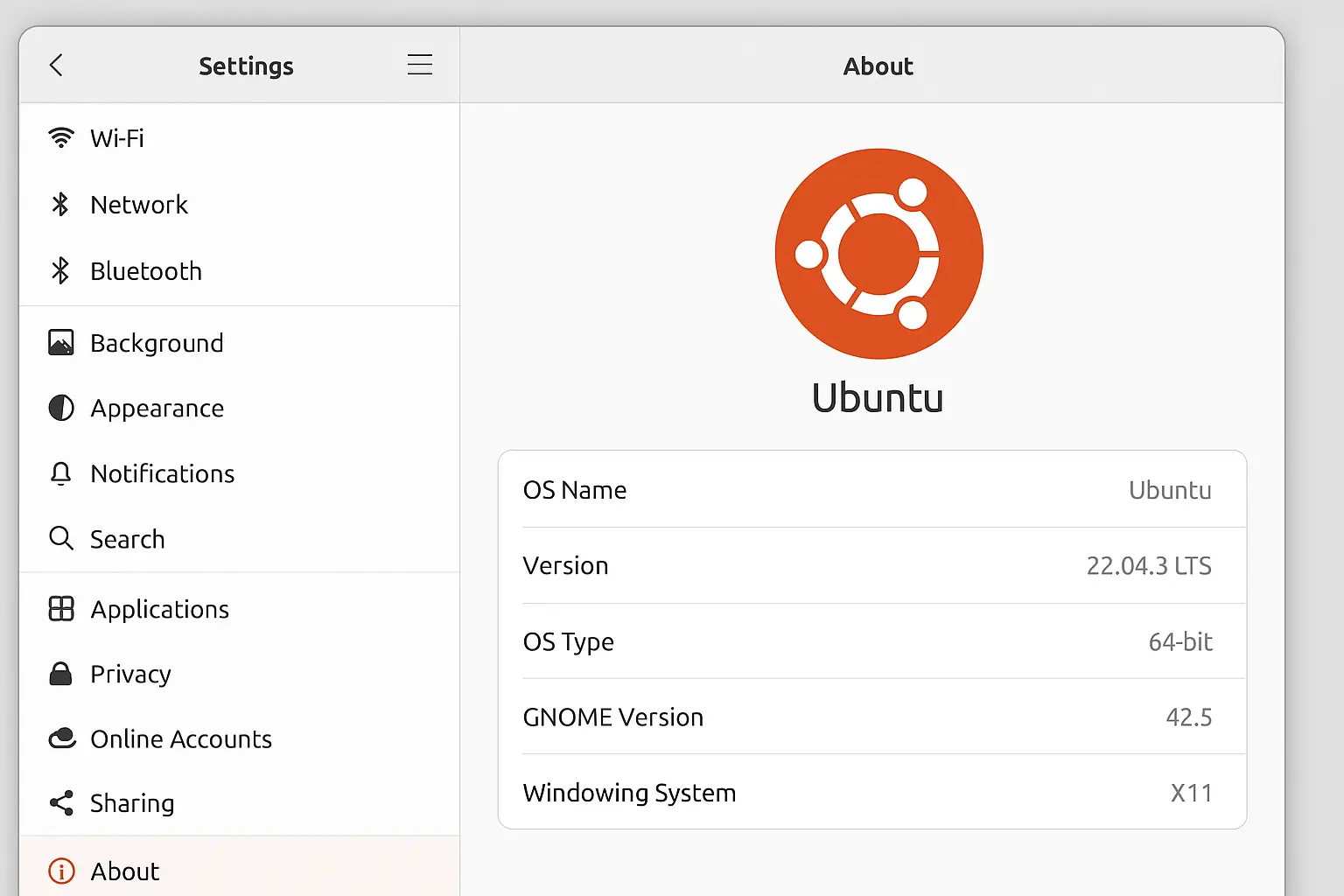Select the Wi-Fi icon in the sidebar

click(x=59, y=137)
